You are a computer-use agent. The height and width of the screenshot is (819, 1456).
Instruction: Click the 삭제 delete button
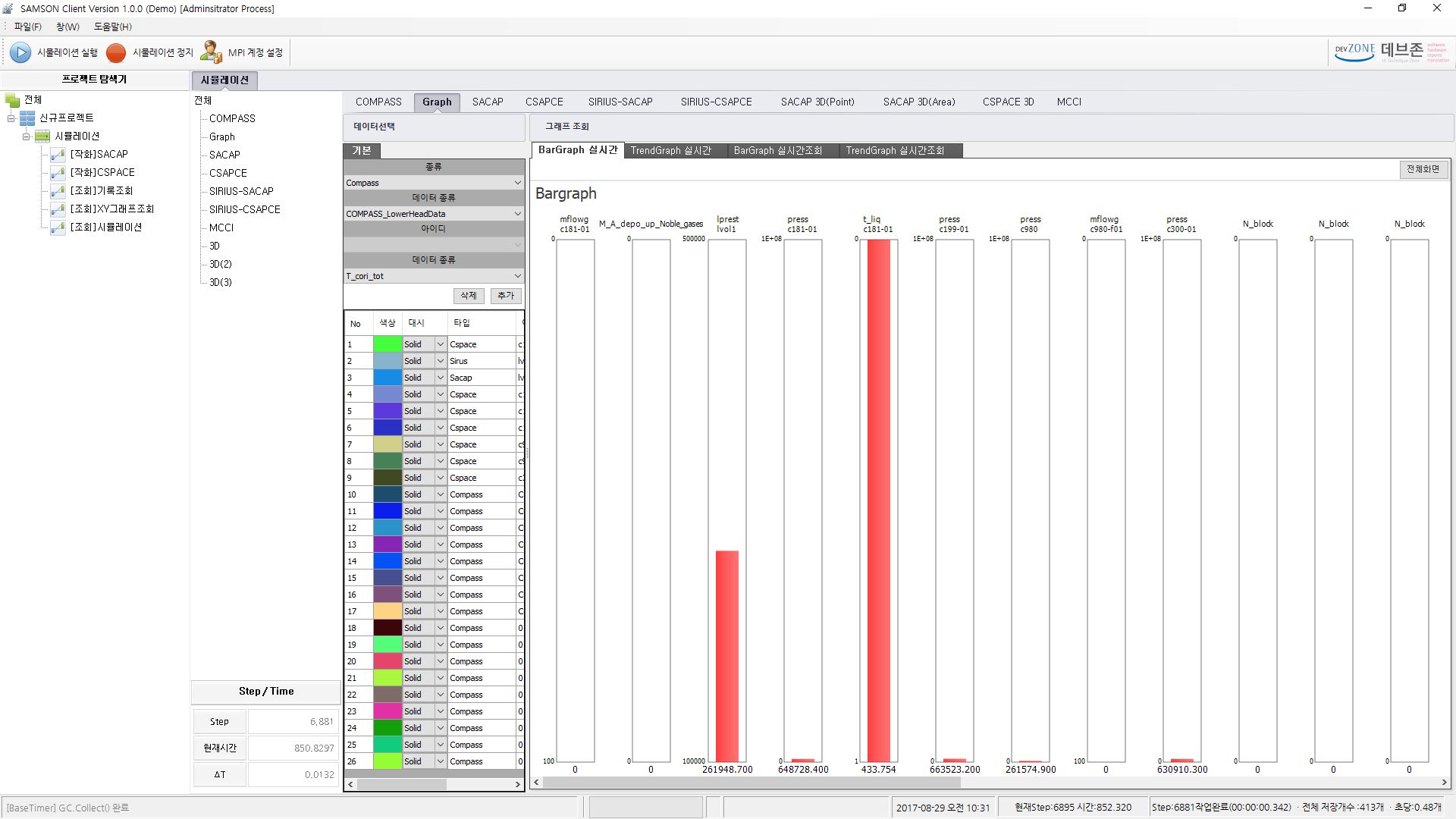click(466, 294)
